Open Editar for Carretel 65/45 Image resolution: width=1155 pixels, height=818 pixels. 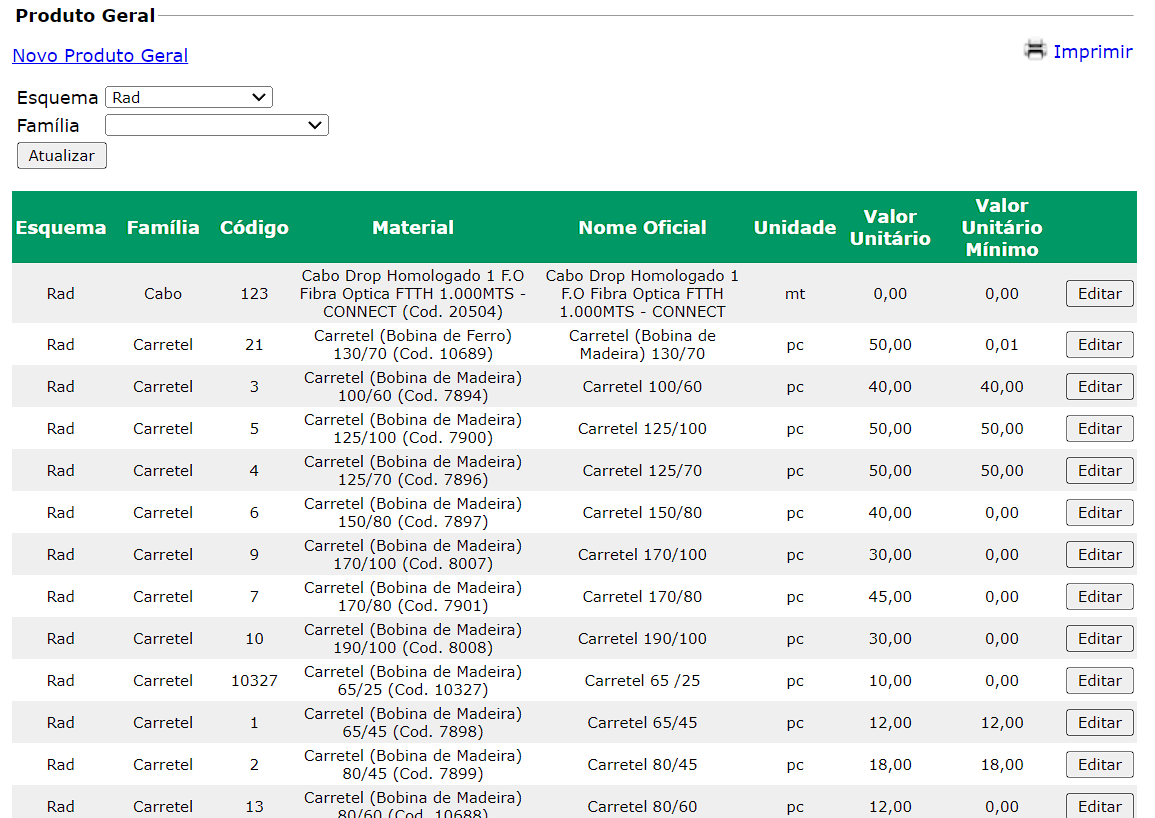[1099, 723]
